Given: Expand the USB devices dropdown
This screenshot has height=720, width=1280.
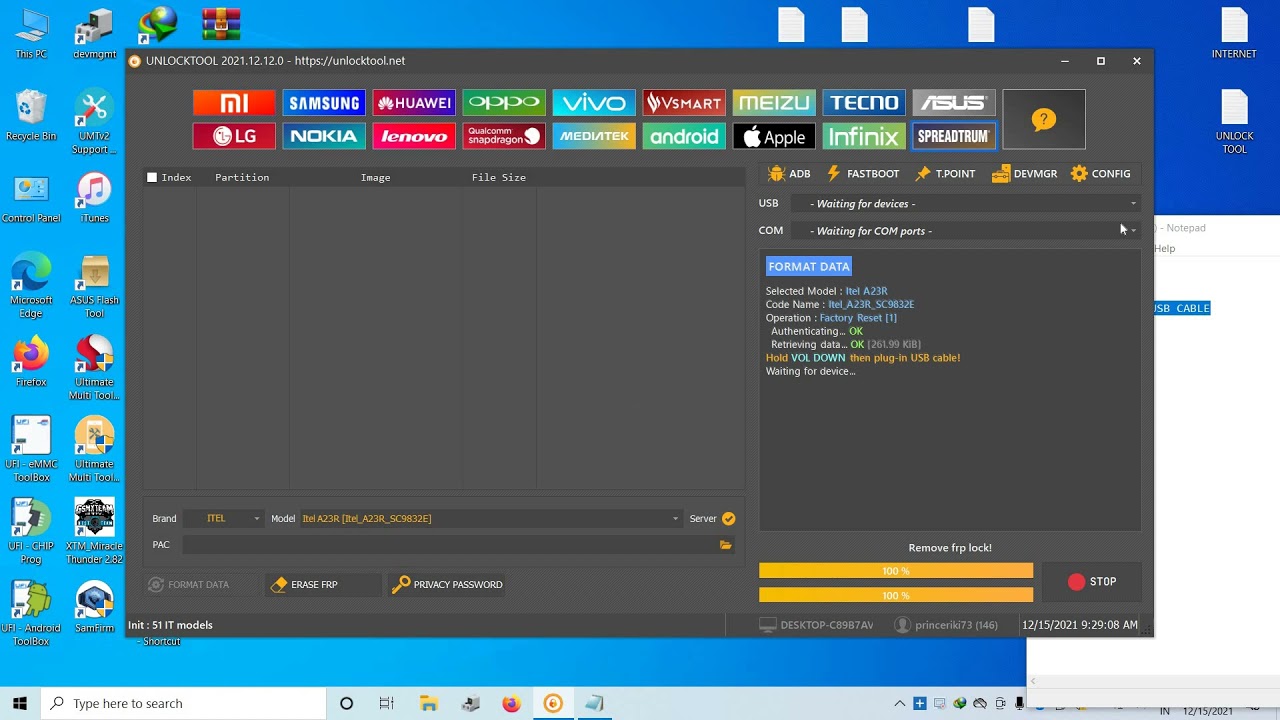Looking at the screenshot, I should point(965,203).
